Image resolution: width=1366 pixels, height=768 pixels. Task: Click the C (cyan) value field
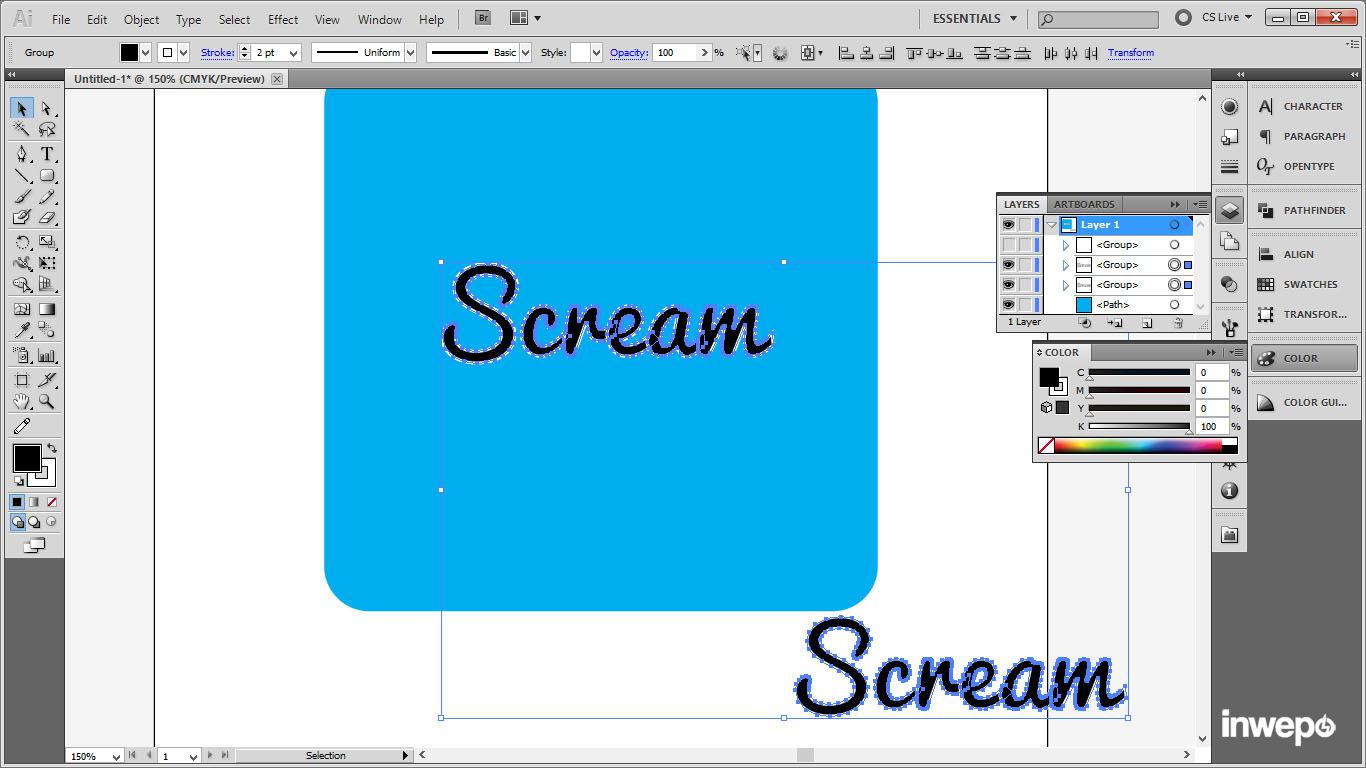(1211, 373)
